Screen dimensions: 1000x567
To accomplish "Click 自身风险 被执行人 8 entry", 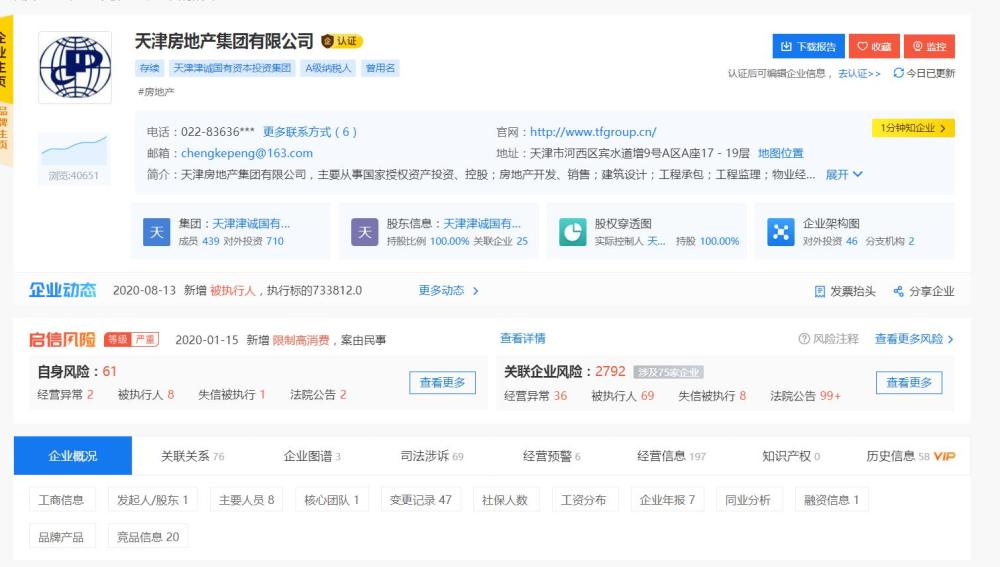I will (145, 395).
